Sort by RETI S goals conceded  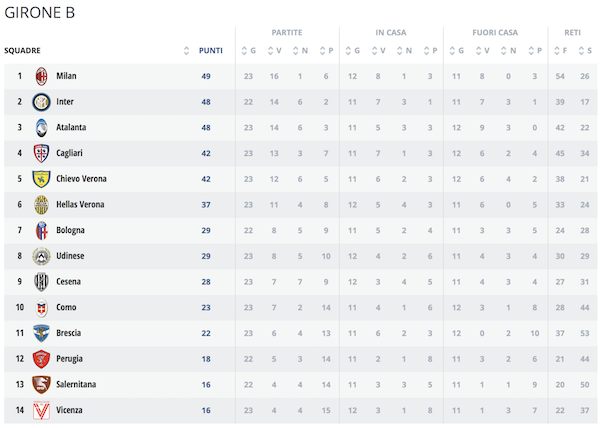pyautogui.click(x=586, y=50)
